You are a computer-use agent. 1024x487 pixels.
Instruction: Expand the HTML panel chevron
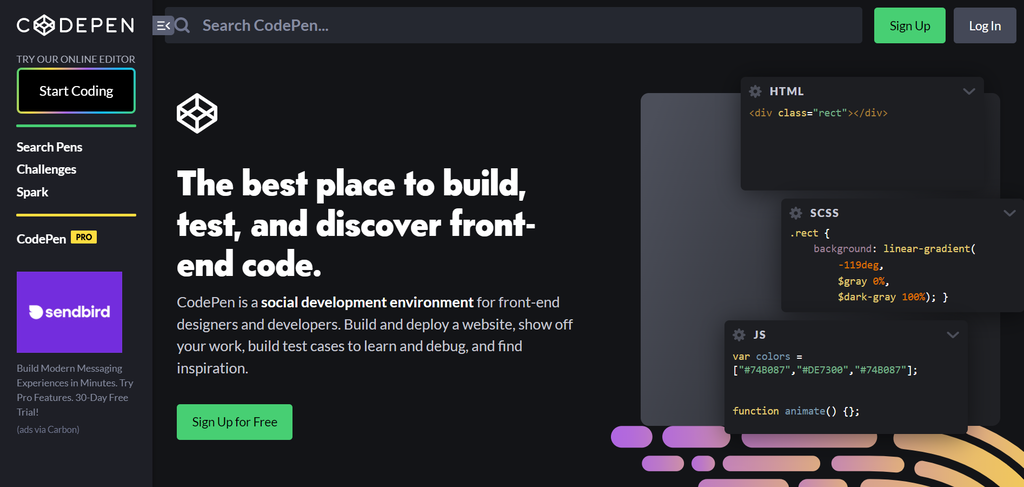(968, 91)
